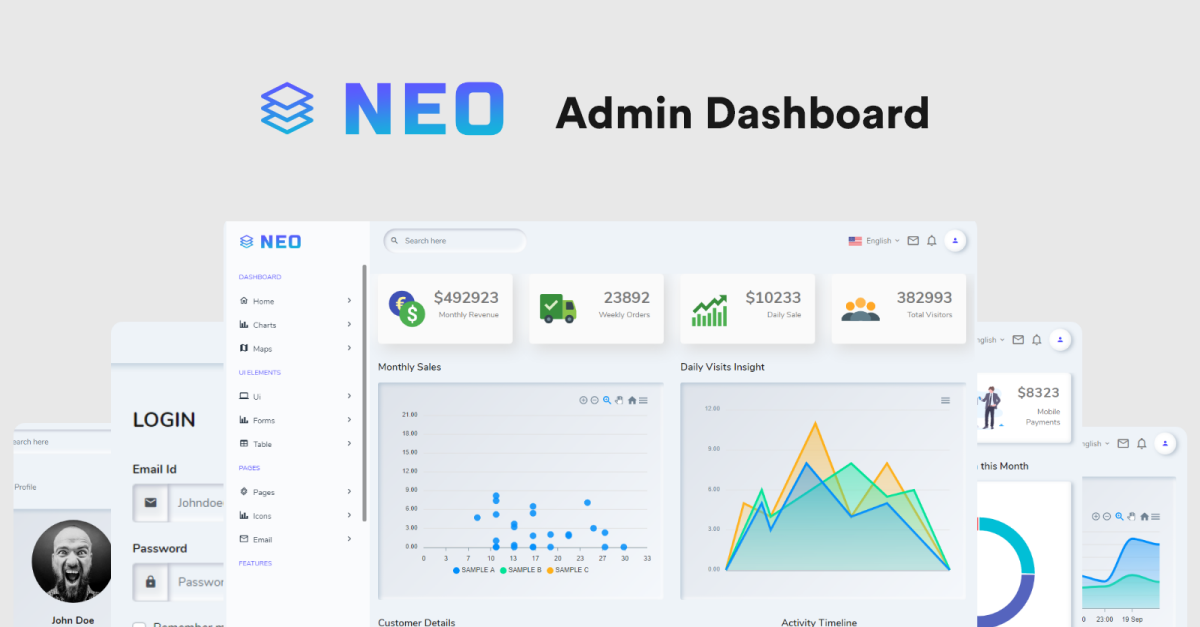Open Home in the sidebar menu
The image size is (1200, 627).
(x=295, y=301)
